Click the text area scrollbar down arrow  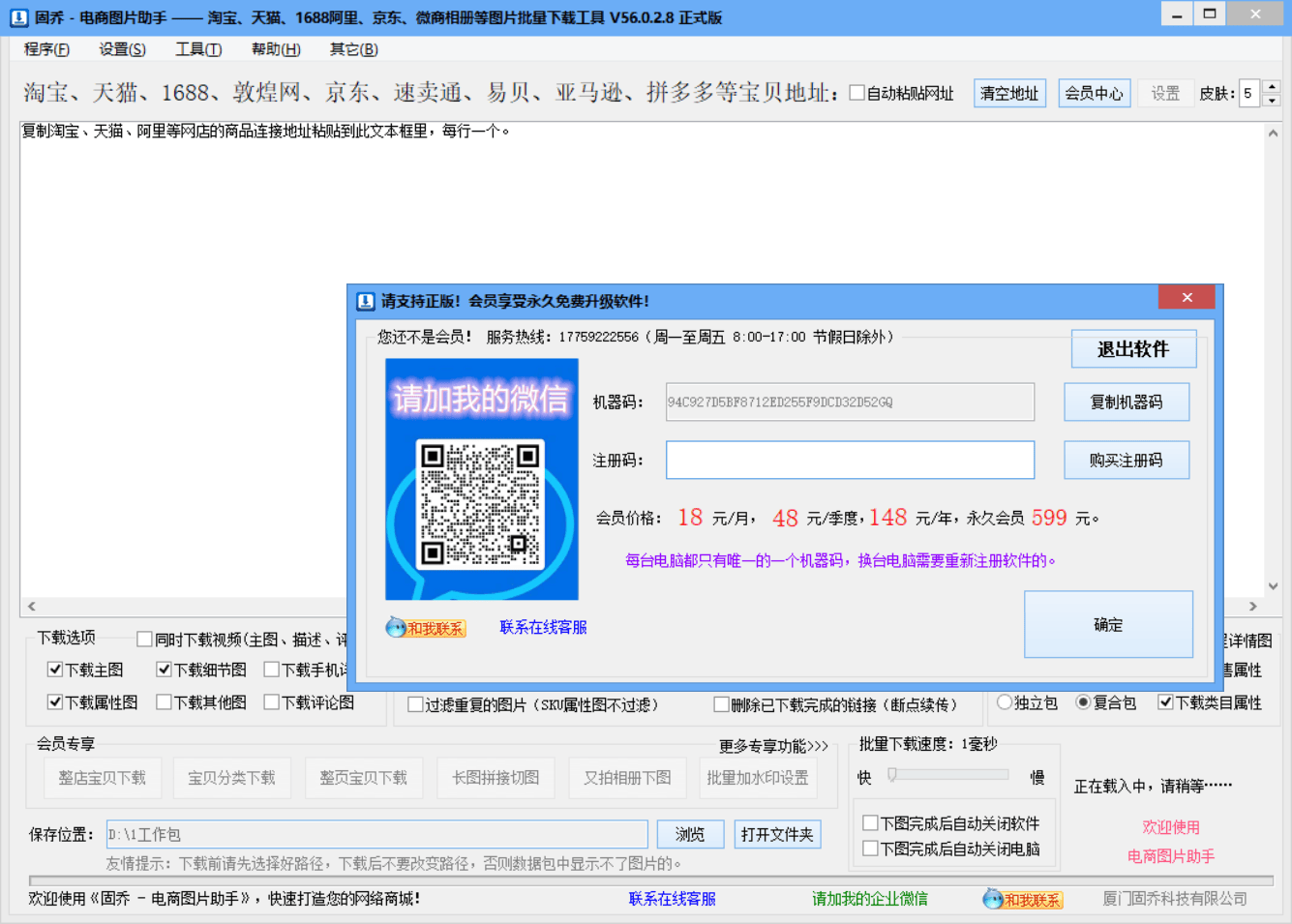[1274, 585]
